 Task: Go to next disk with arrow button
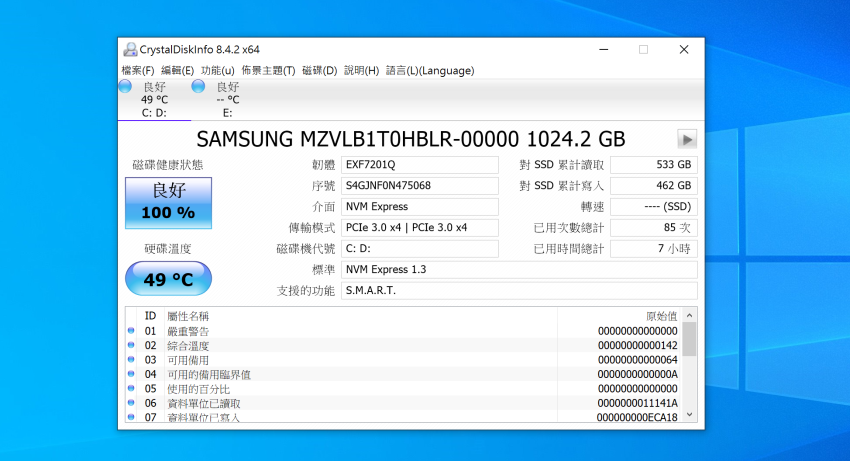[687, 139]
